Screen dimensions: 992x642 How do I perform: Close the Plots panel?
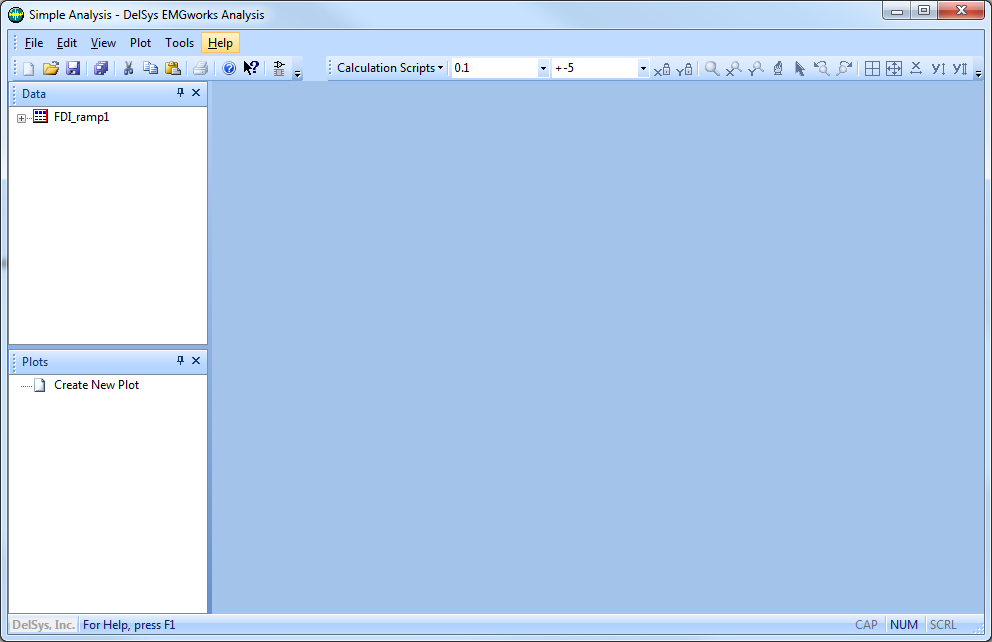196,361
